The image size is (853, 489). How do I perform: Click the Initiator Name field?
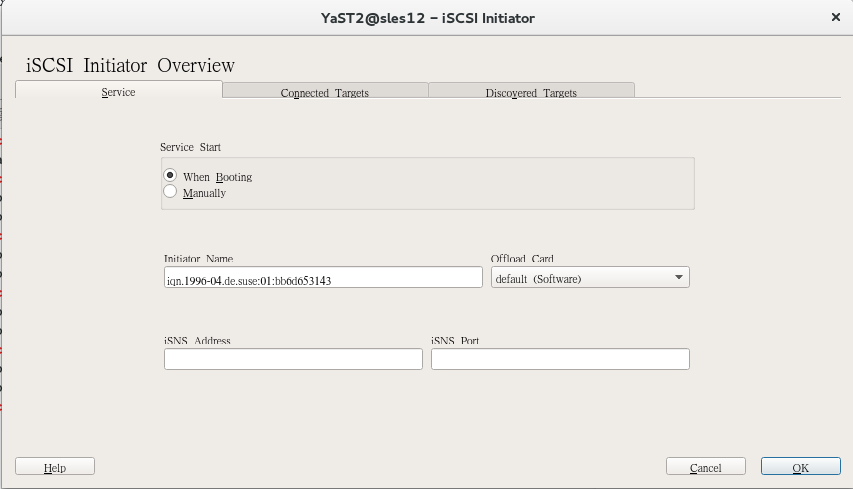(323, 277)
